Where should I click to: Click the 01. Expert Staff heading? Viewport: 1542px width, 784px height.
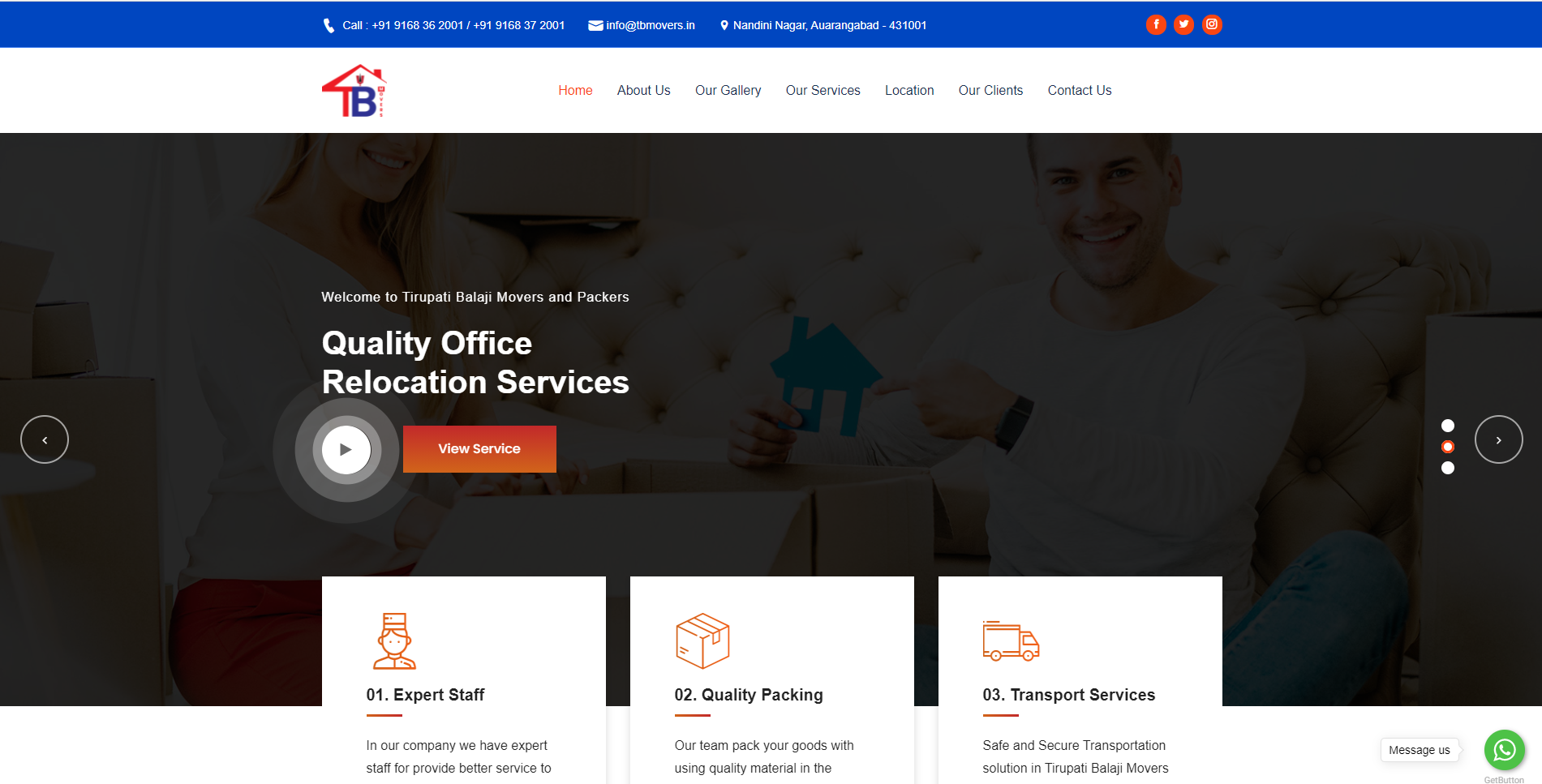coord(425,695)
